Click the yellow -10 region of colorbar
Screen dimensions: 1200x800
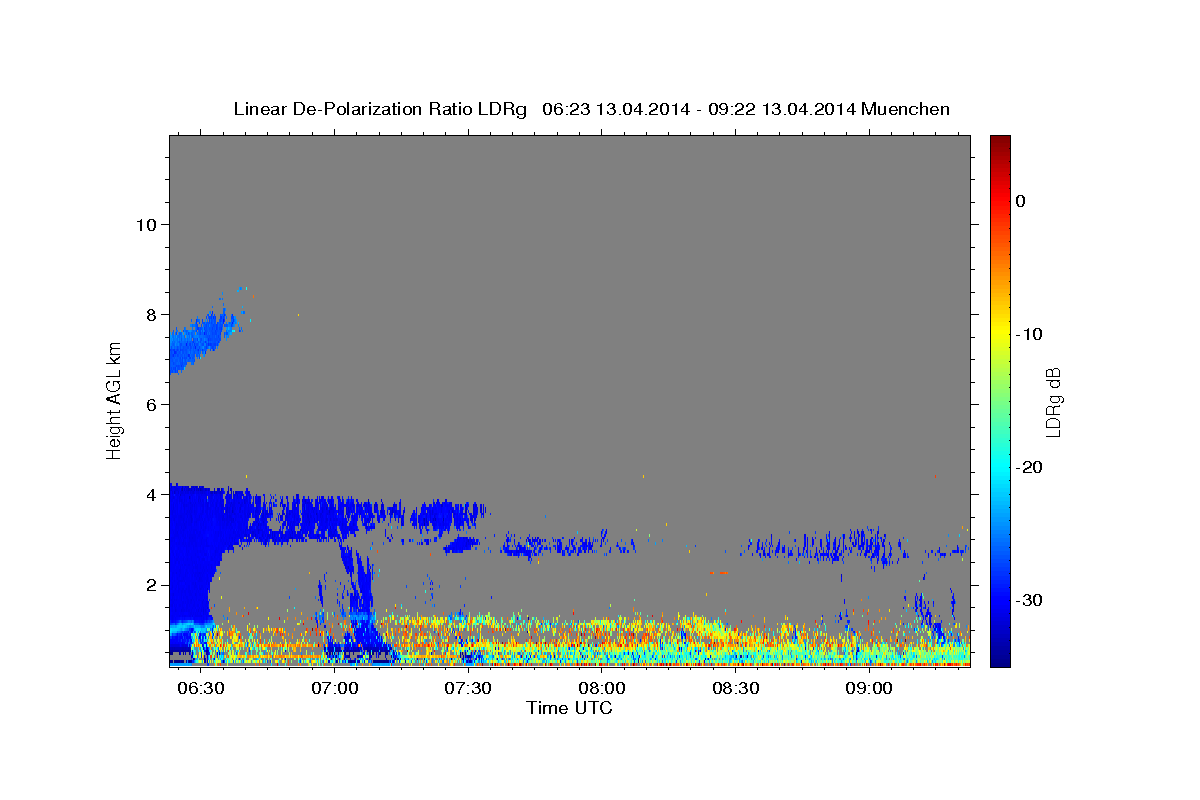[1000, 333]
